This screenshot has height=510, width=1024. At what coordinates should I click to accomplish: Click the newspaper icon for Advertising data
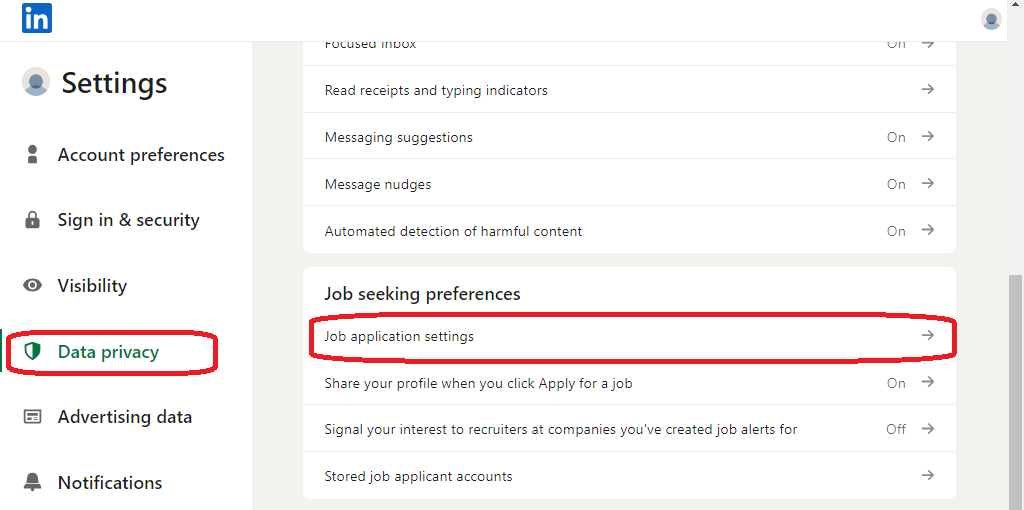pyautogui.click(x=32, y=417)
